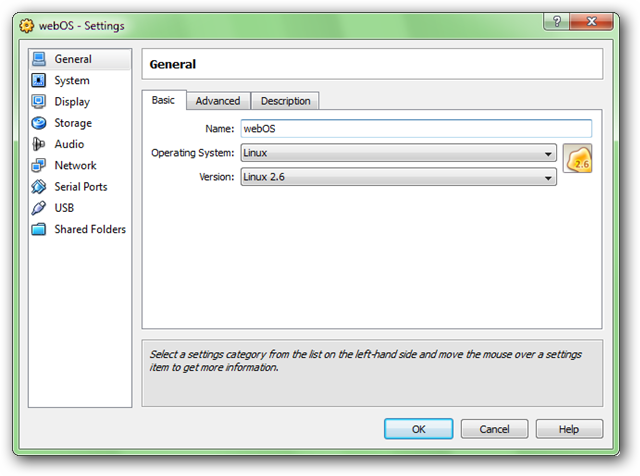
Task: Click the Storage disc icon
Action: [39, 122]
